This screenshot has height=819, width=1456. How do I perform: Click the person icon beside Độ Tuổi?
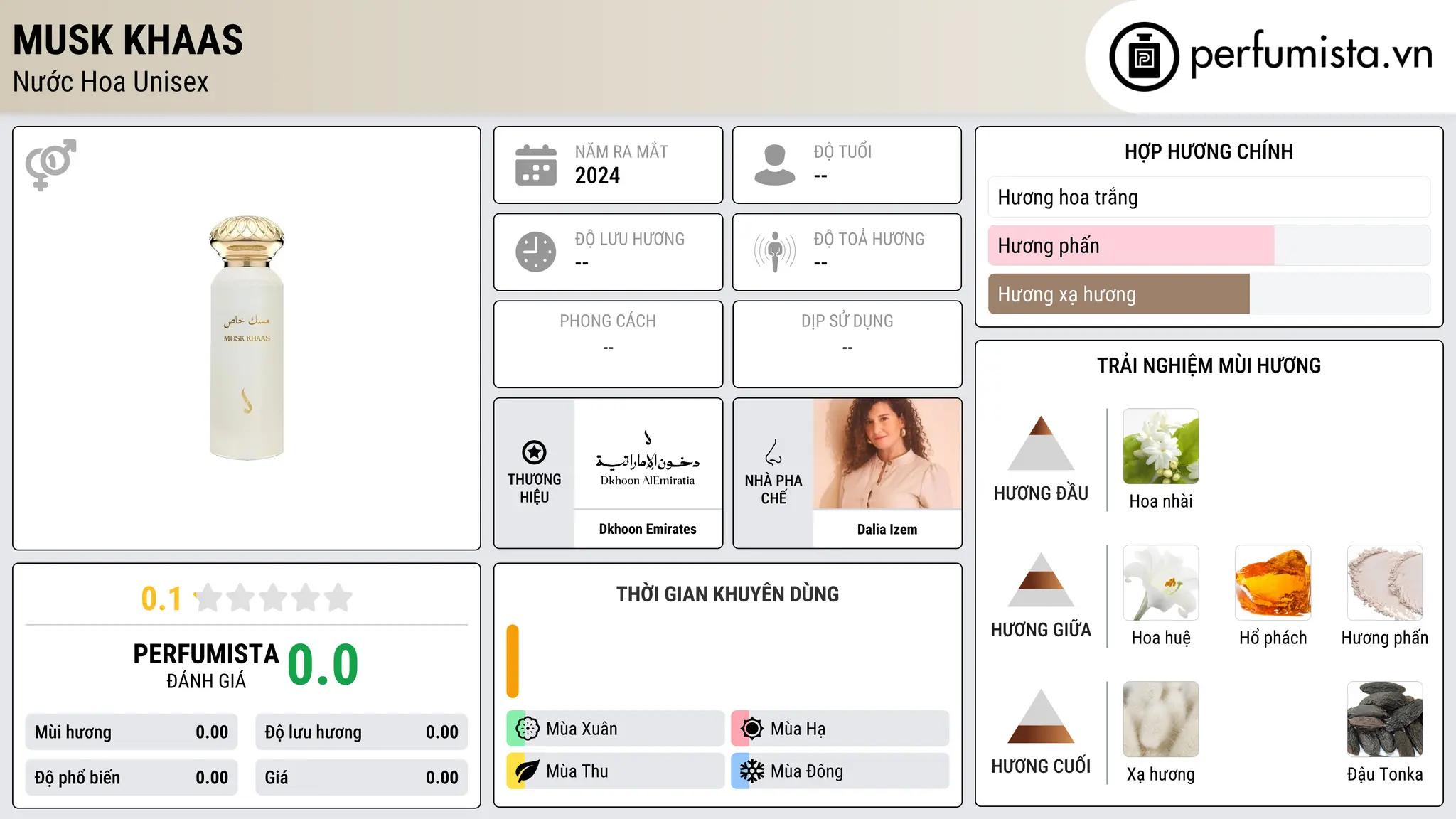point(775,165)
